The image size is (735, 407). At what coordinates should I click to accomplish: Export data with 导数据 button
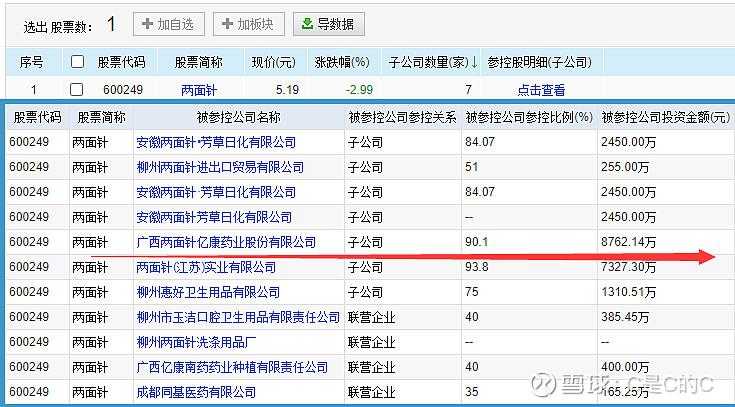[x=329, y=24]
